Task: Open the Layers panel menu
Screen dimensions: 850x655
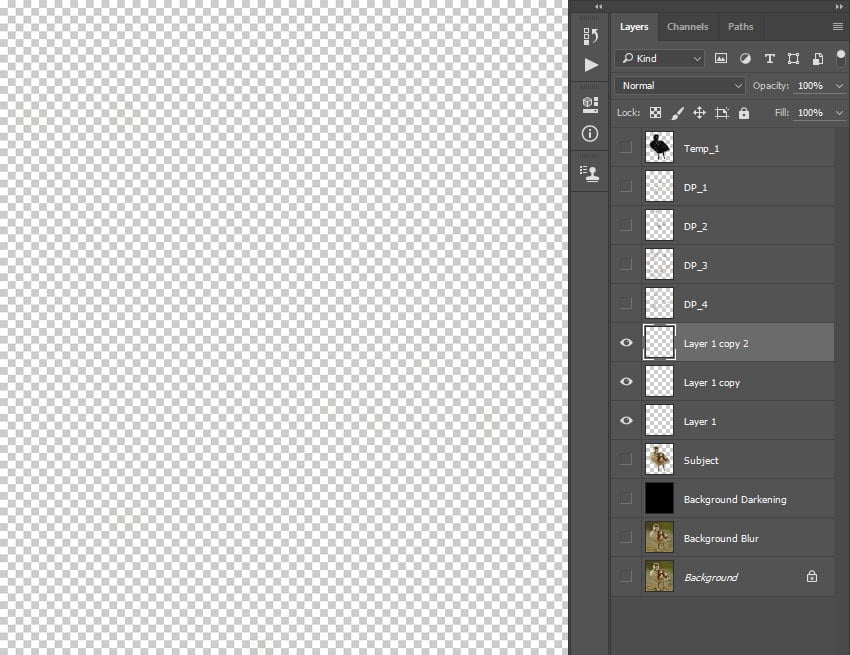Action: click(837, 26)
